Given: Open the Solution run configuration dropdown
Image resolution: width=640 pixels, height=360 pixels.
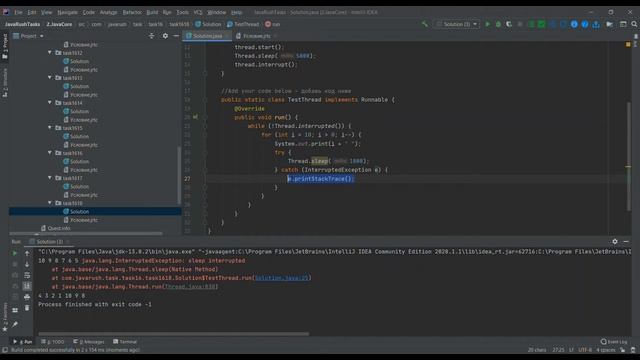Looking at the screenshot, I should click(x=457, y=24).
